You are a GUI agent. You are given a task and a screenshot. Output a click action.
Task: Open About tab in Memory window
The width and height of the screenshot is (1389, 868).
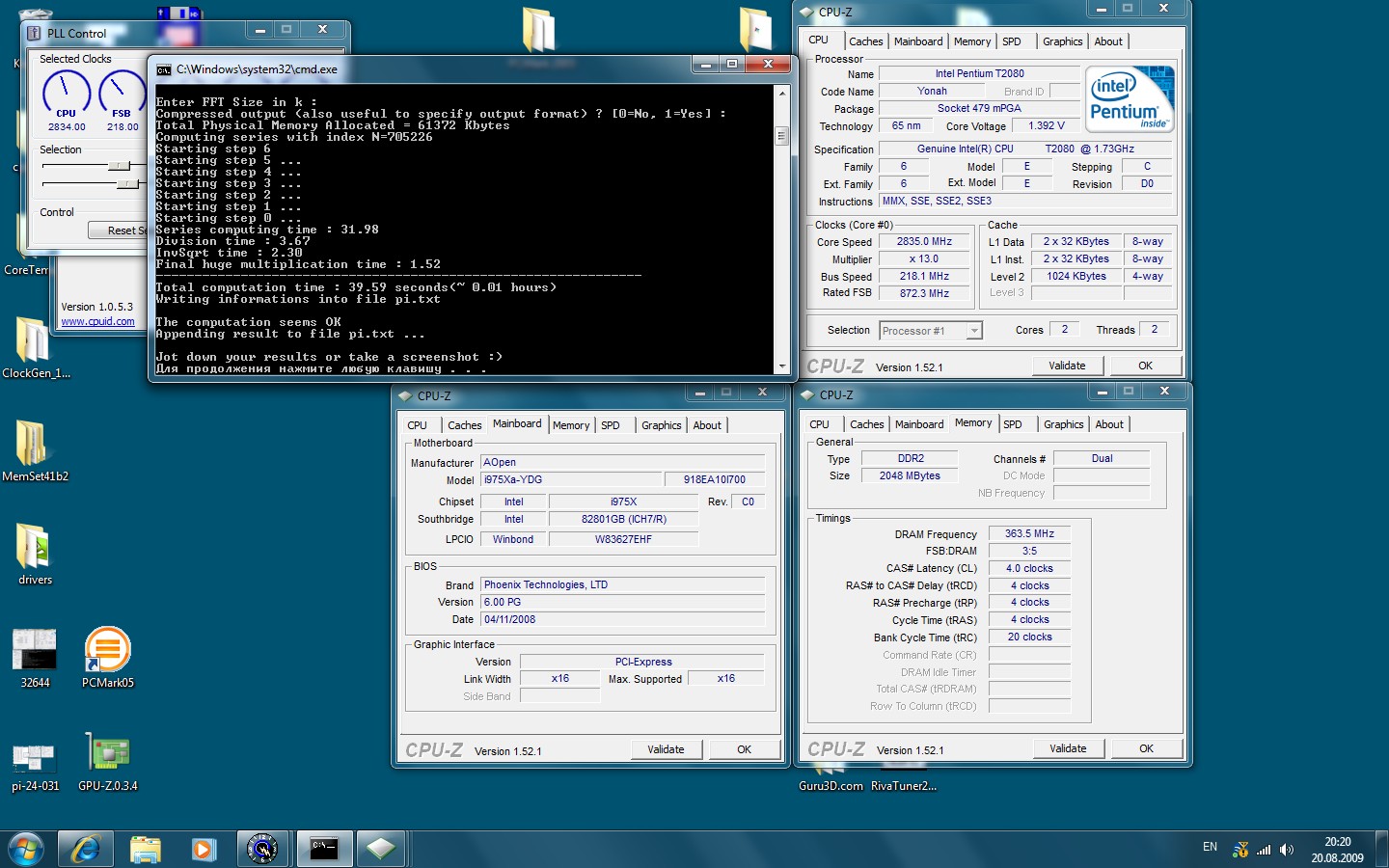1109,424
